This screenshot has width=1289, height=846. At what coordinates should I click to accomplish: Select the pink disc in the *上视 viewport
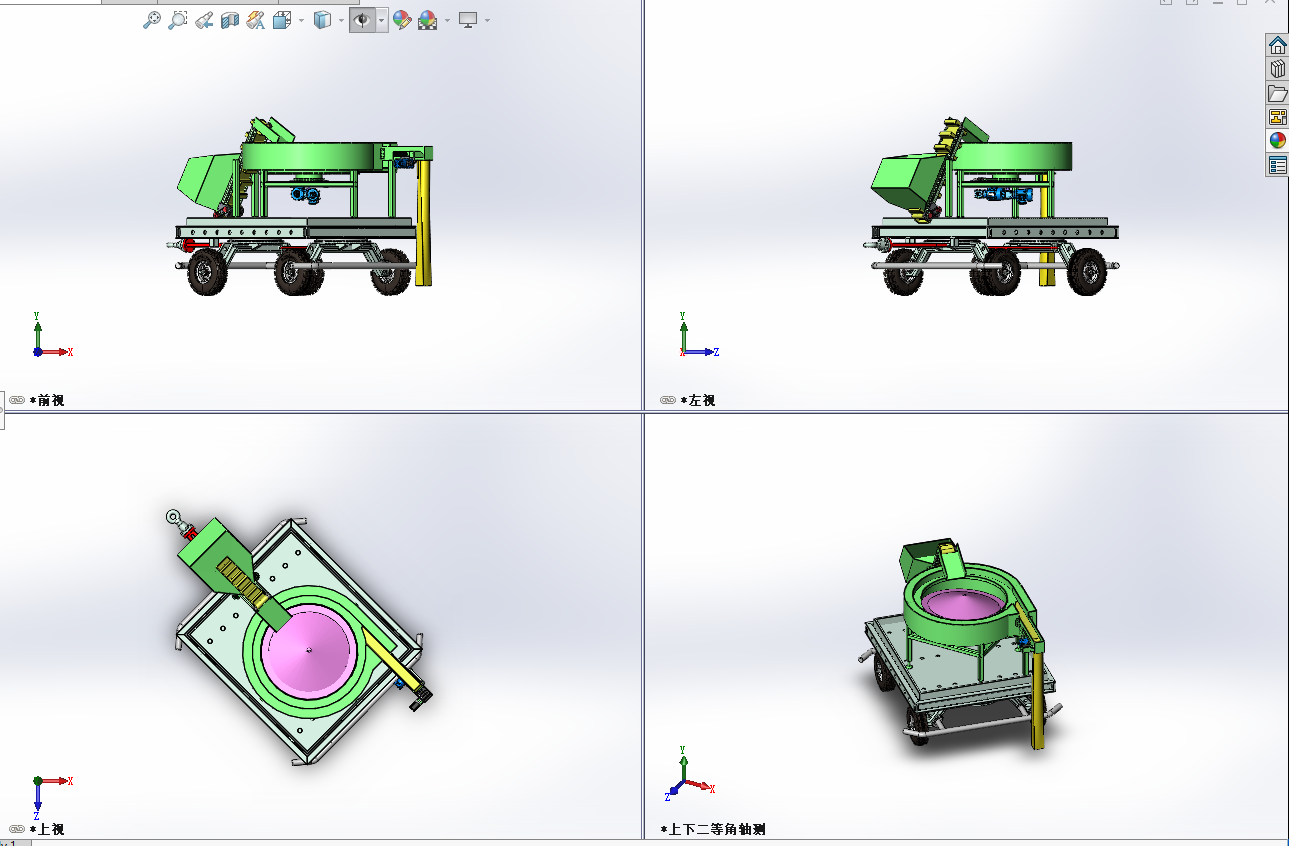click(308, 651)
